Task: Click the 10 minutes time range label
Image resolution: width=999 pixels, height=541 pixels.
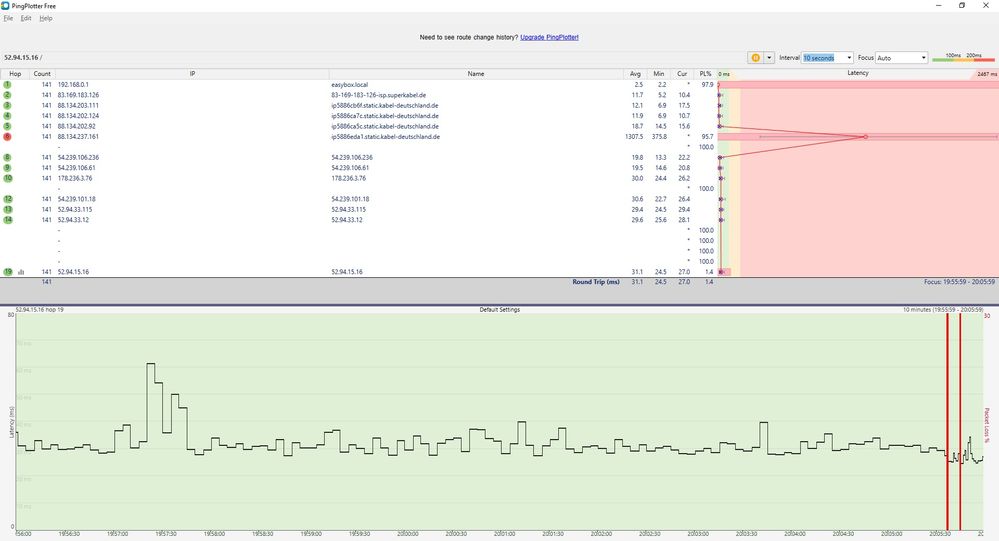Action: (942, 310)
